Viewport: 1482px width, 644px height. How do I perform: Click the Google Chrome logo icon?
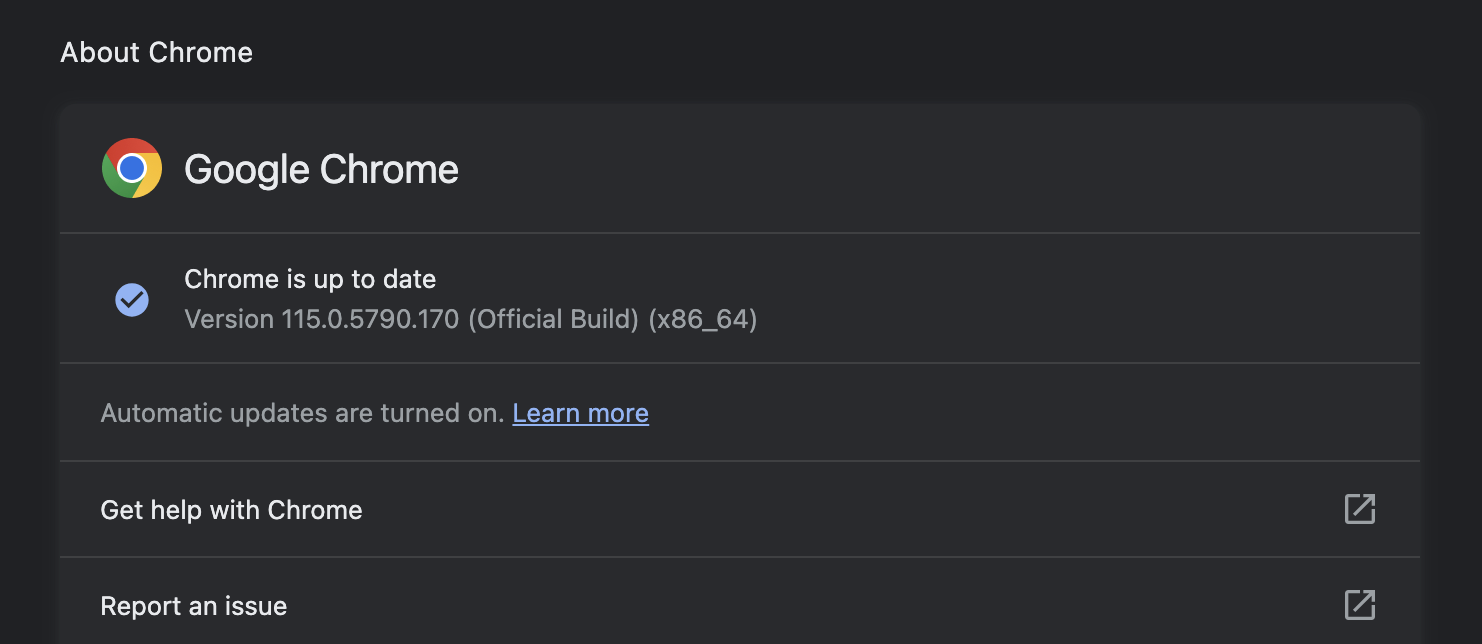click(x=132, y=168)
